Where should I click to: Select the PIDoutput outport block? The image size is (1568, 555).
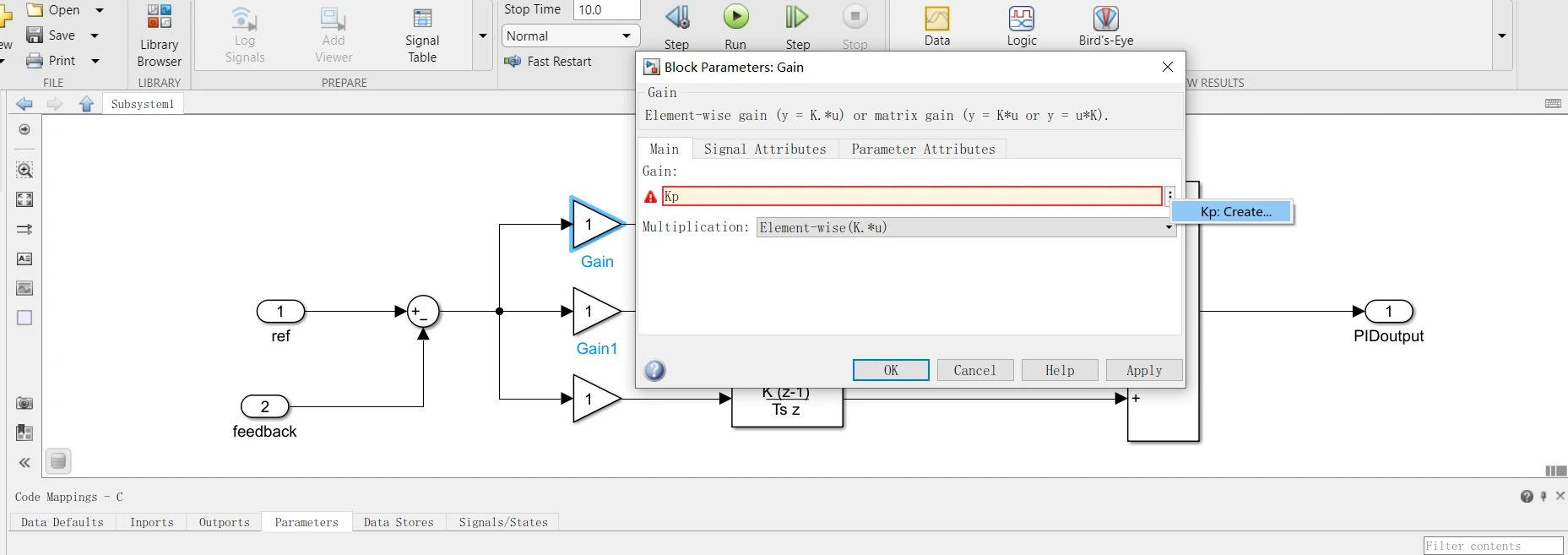point(1389,311)
